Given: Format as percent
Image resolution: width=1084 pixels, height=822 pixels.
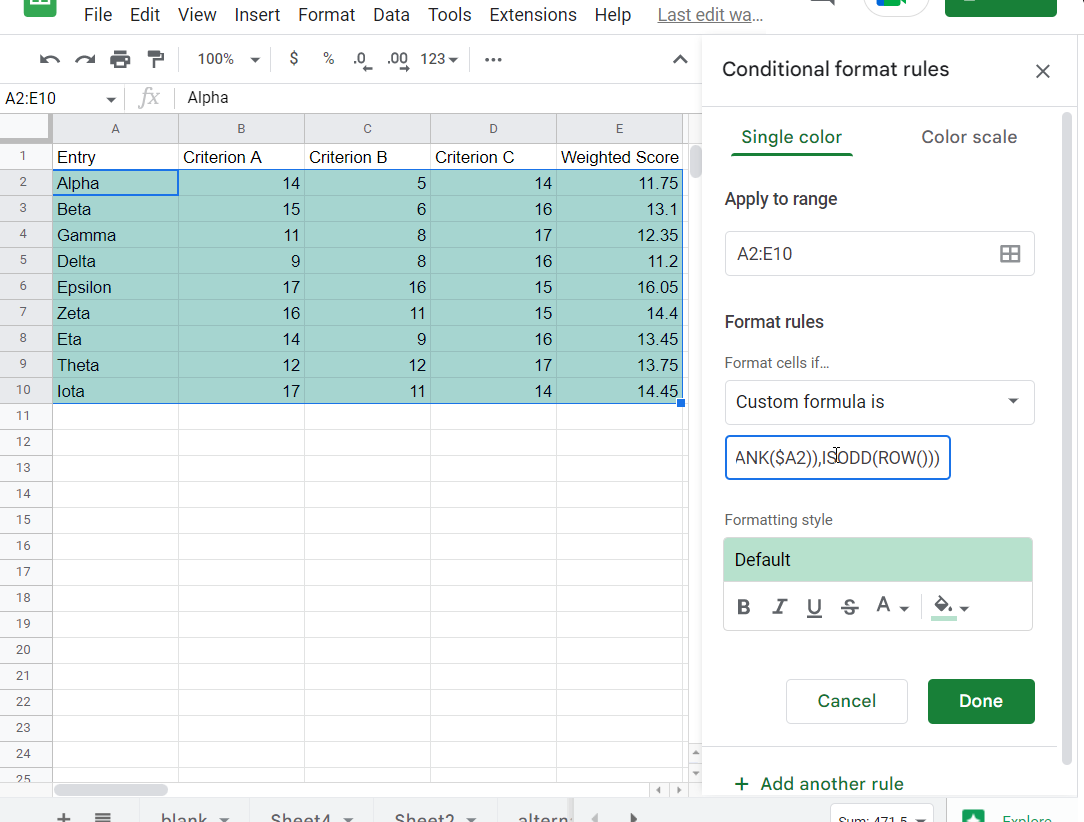Looking at the screenshot, I should (x=328, y=59).
